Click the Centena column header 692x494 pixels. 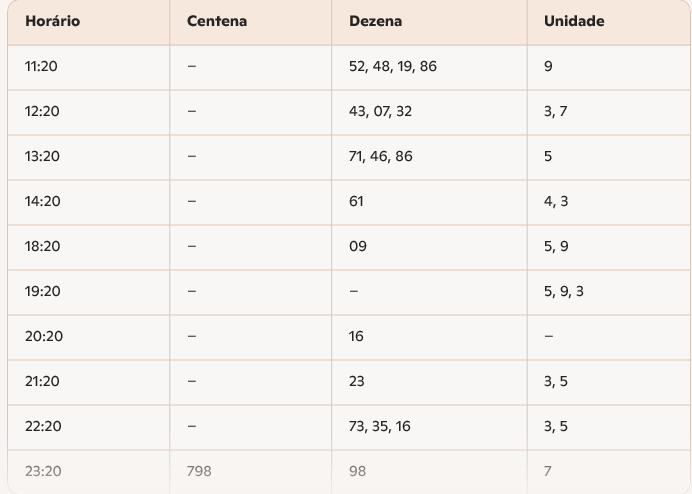click(216, 21)
